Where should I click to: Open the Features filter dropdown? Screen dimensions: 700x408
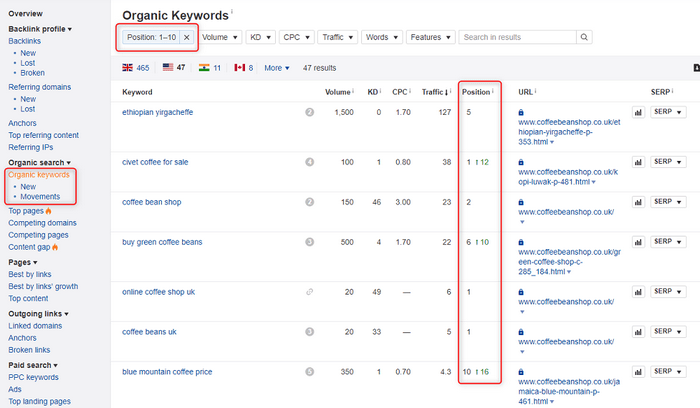430,37
